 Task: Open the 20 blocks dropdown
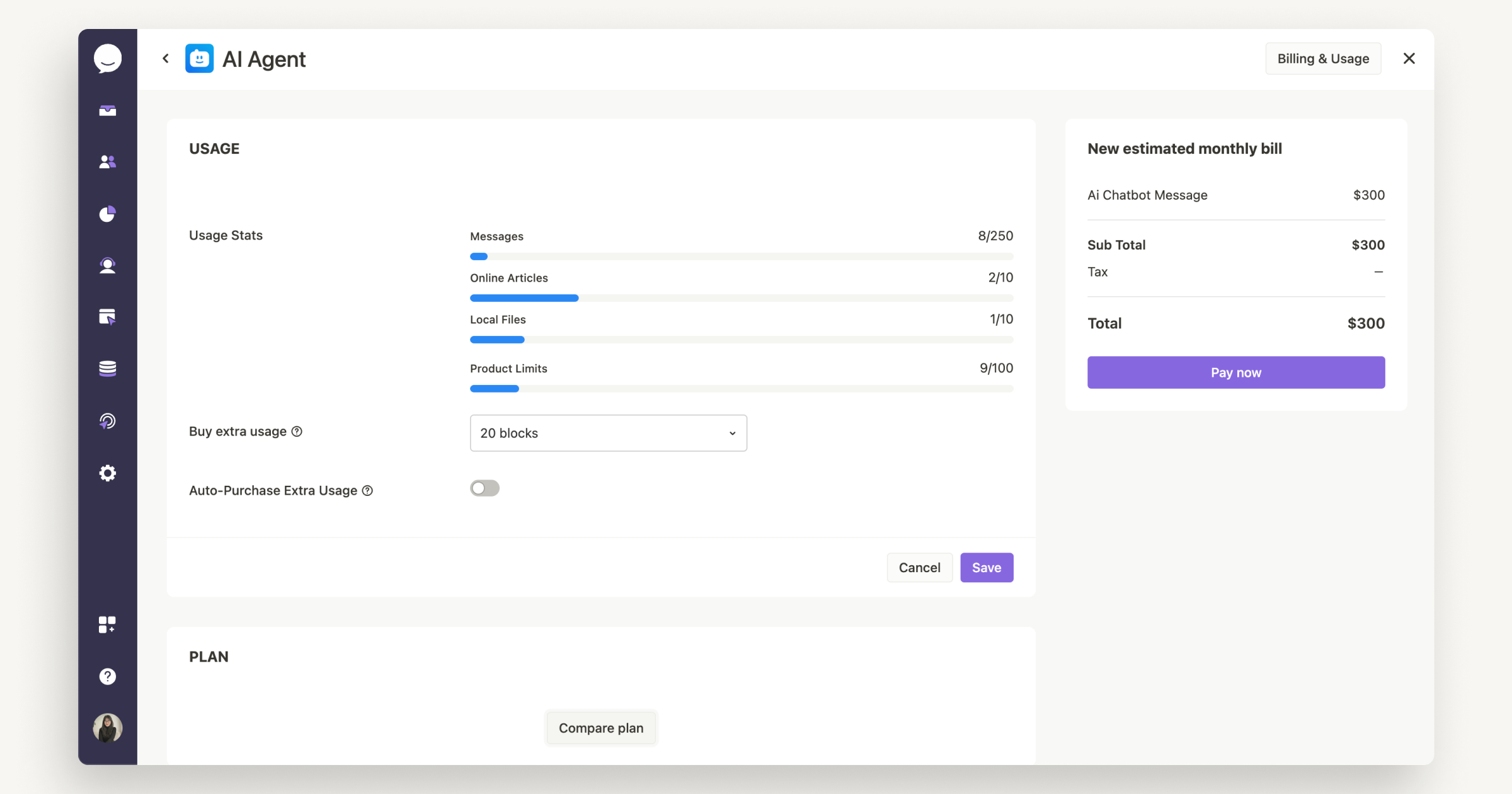pos(607,433)
